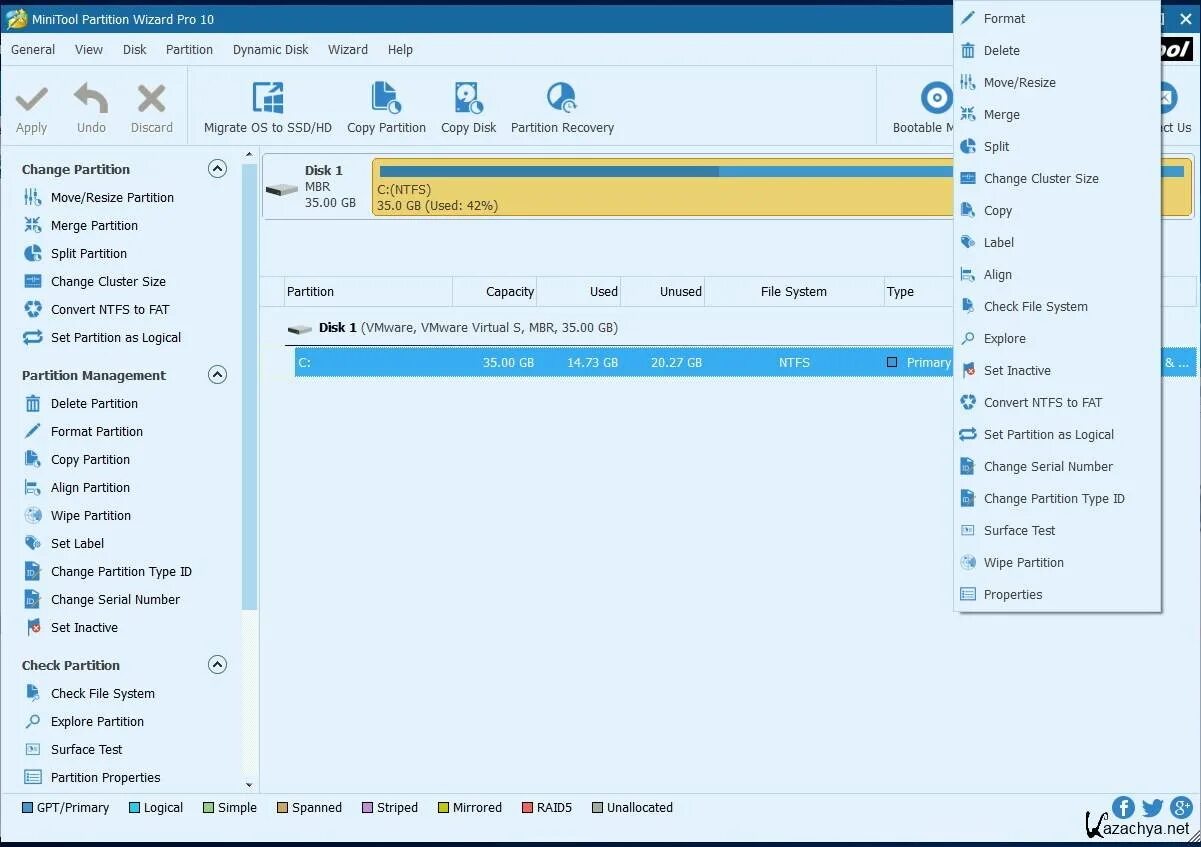Click Delete Partition in sidebar

click(94, 404)
